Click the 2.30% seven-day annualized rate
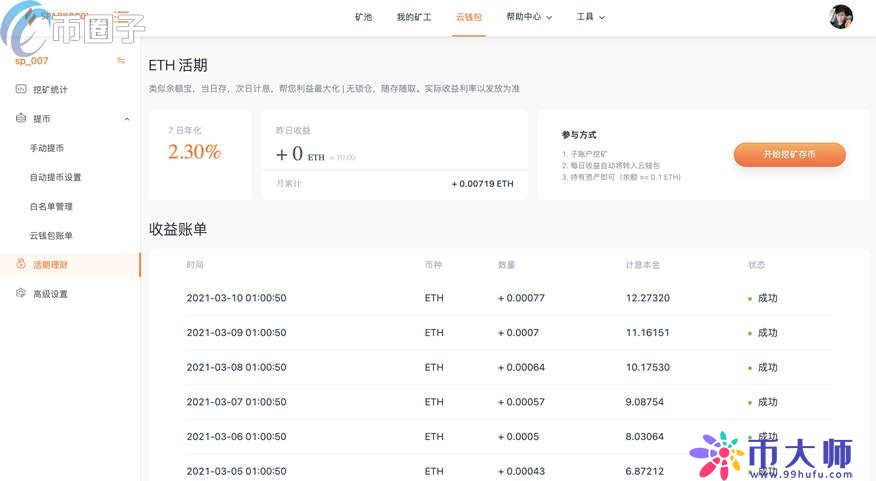 click(194, 151)
